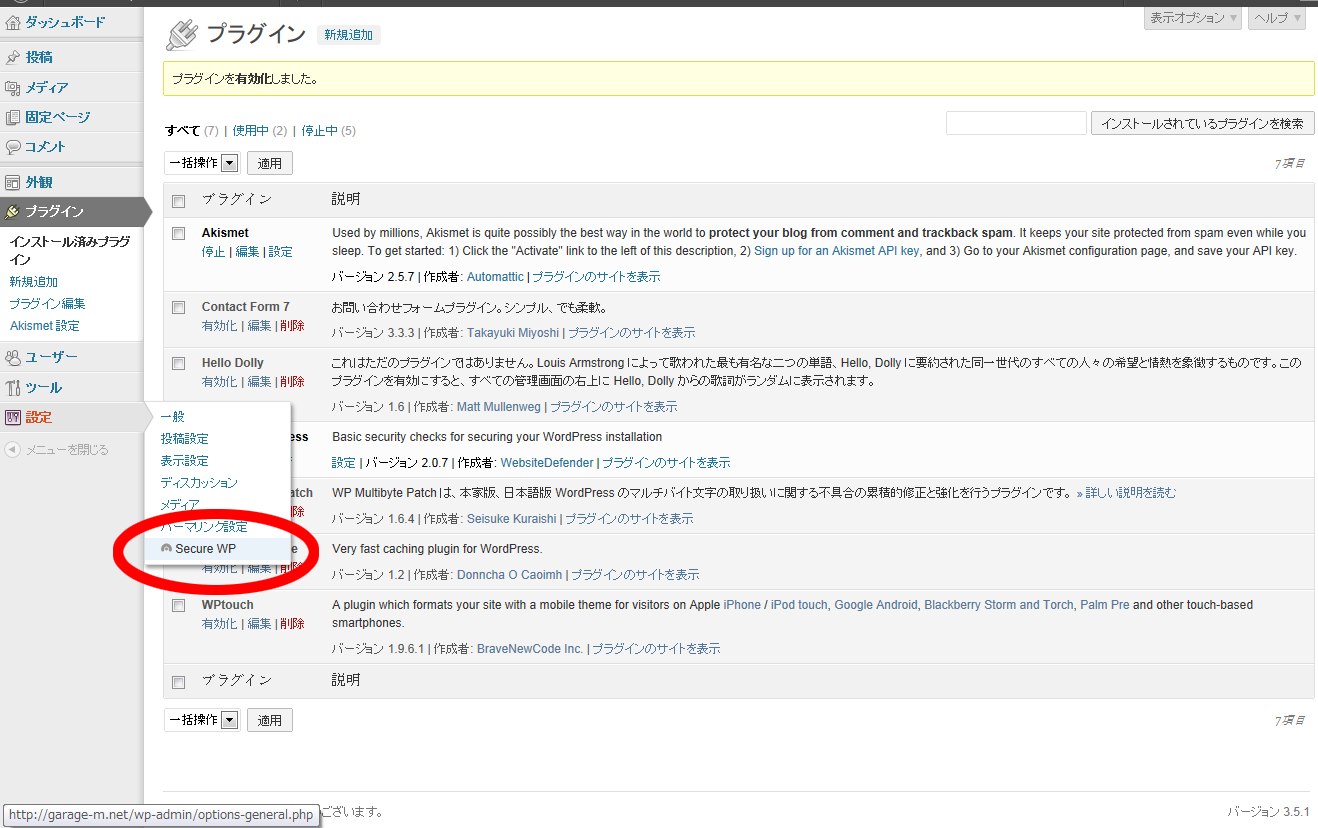The width and height of the screenshot is (1318, 828).
Task: Click 設定 in the Secure WordPress description row
Action: click(344, 463)
